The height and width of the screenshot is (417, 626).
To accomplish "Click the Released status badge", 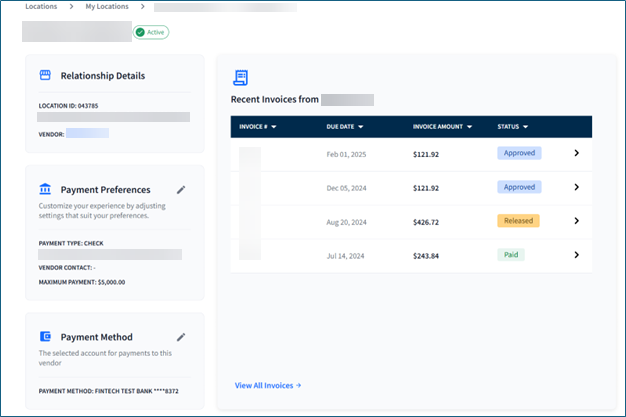I will 518,221.
